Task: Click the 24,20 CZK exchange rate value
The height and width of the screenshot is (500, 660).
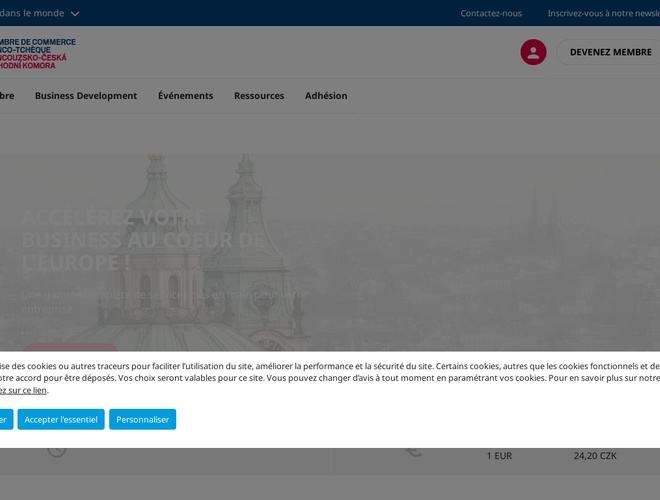Action: [x=595, y=456]
